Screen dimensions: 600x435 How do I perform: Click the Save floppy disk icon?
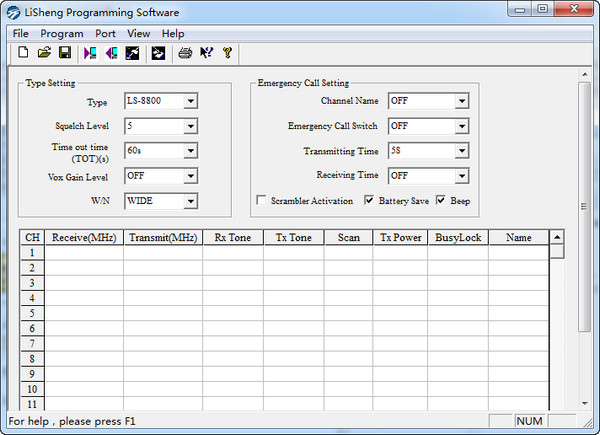pyautogui.click(x=65, y=53)
